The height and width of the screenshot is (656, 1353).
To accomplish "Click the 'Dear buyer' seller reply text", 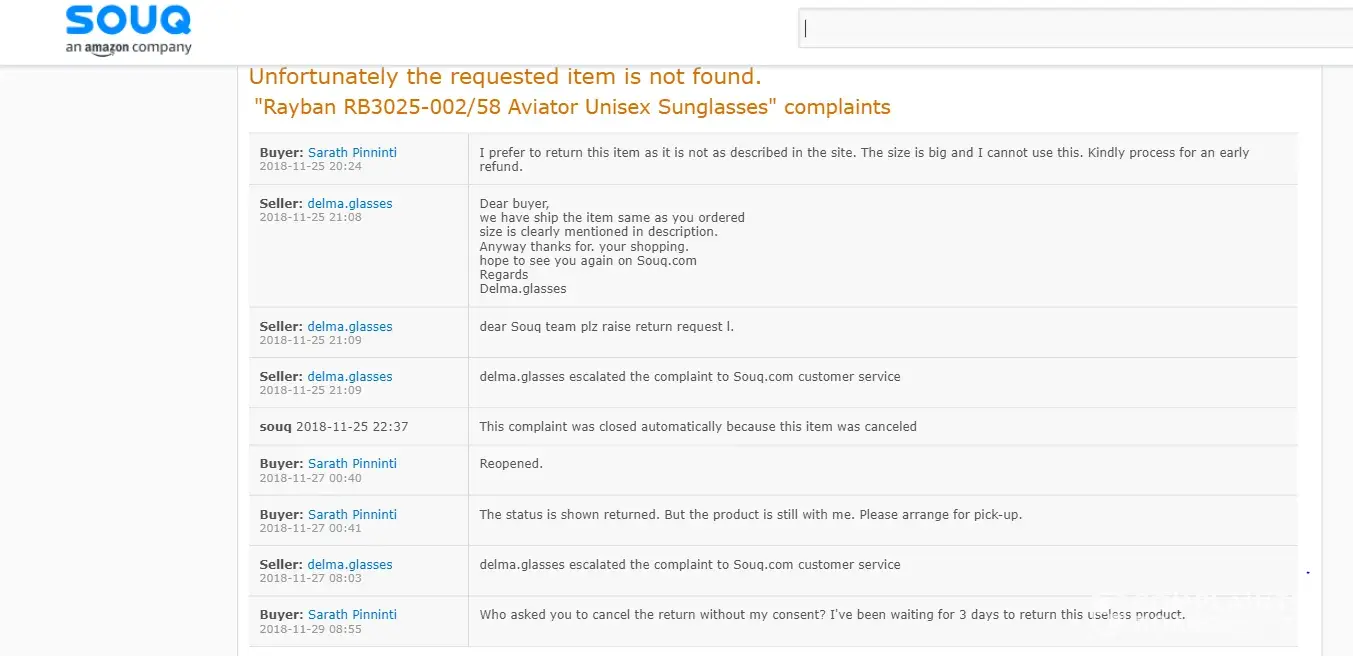I will (612, 246).
